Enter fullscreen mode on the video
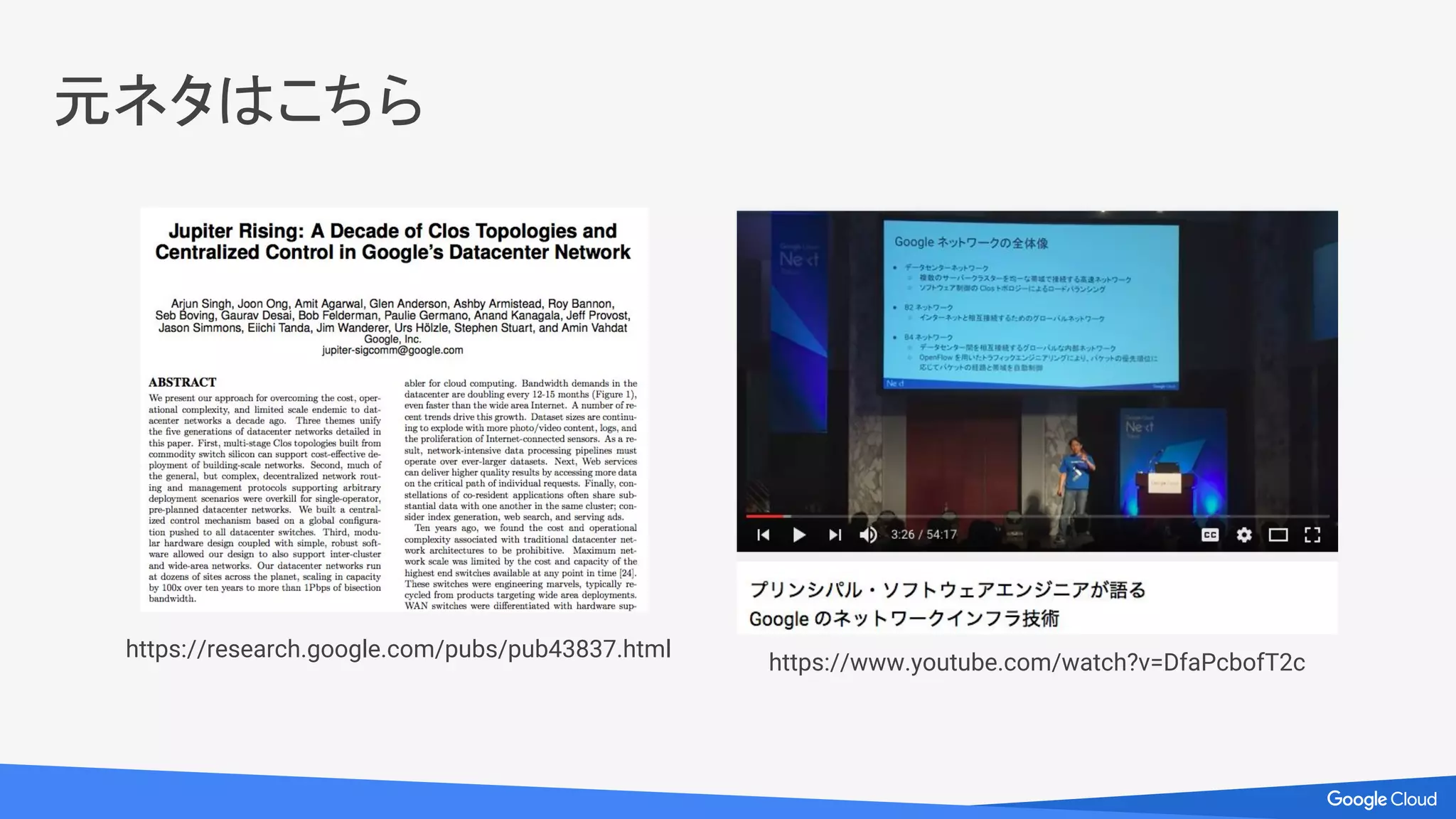Image resolution: width=1456 pixels, height=819 pixels. (x=1312, y=535)
